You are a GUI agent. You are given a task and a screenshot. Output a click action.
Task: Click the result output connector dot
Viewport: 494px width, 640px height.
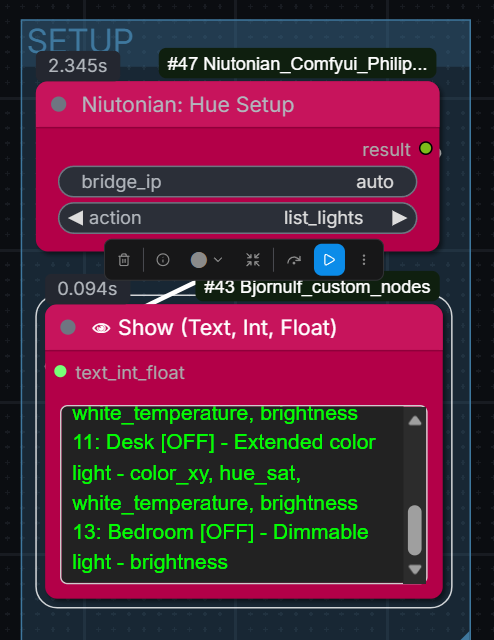tap(426, 148)
